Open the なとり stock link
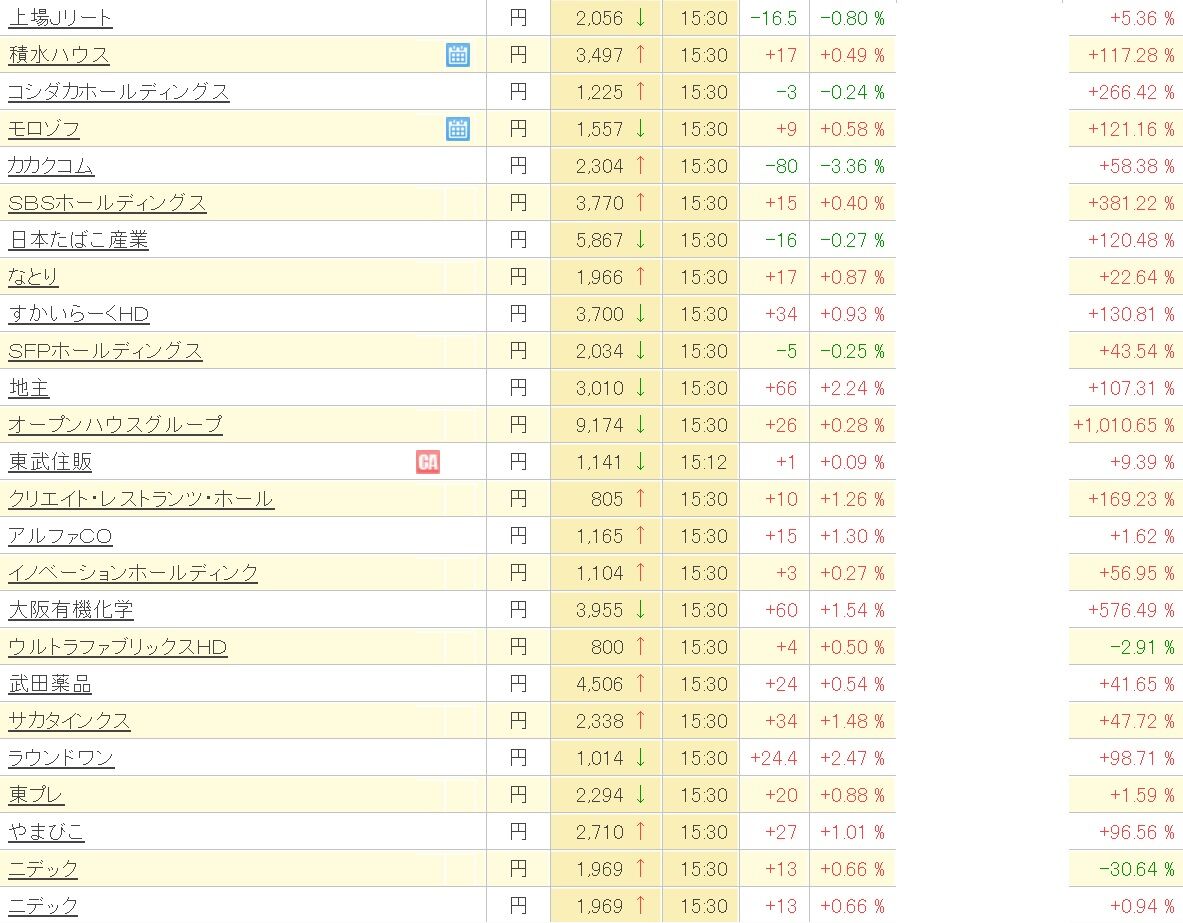The height and width of the screenshot is (923, 1183). tap(33, 277)
